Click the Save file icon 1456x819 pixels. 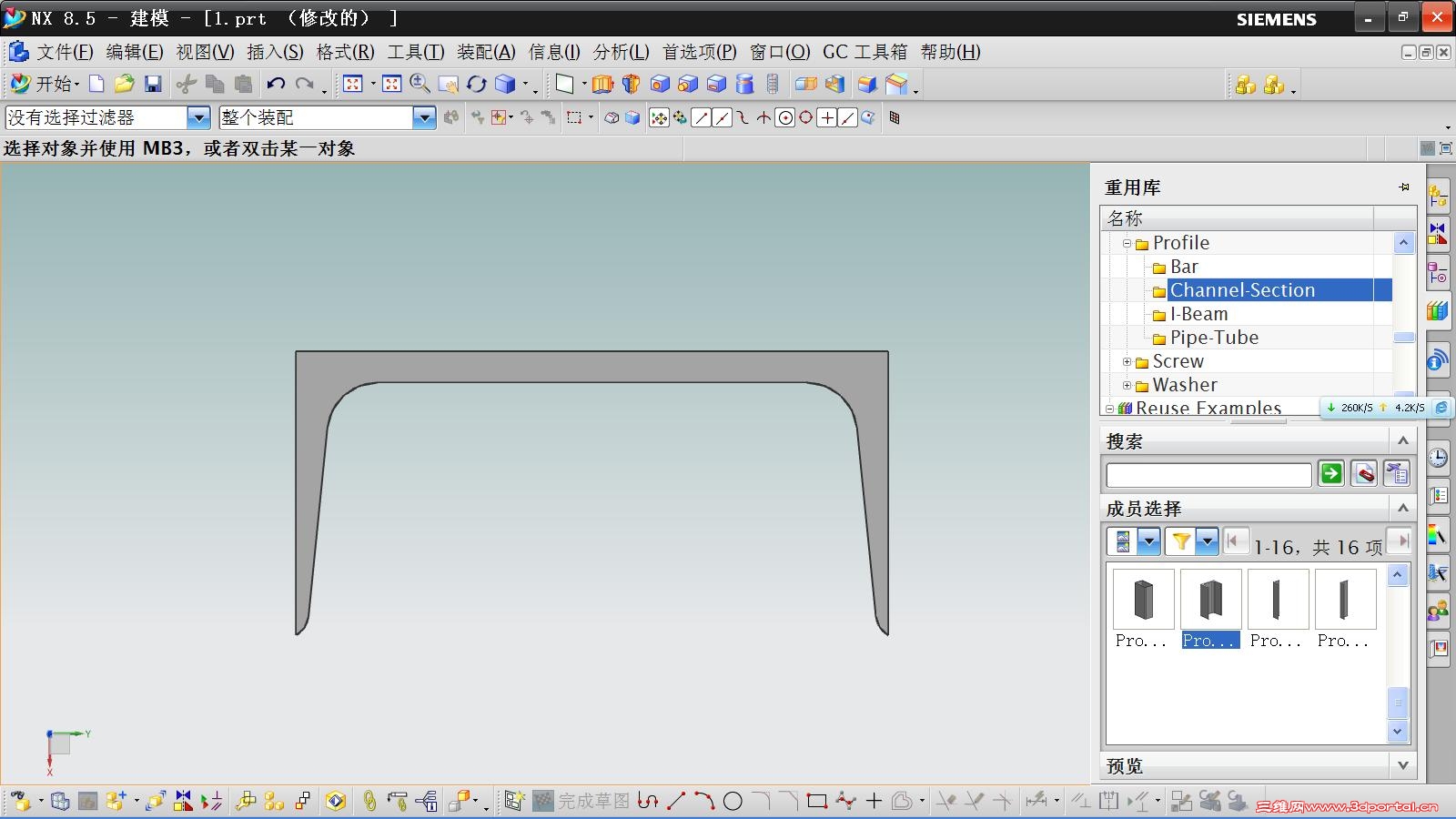(153, 85)
